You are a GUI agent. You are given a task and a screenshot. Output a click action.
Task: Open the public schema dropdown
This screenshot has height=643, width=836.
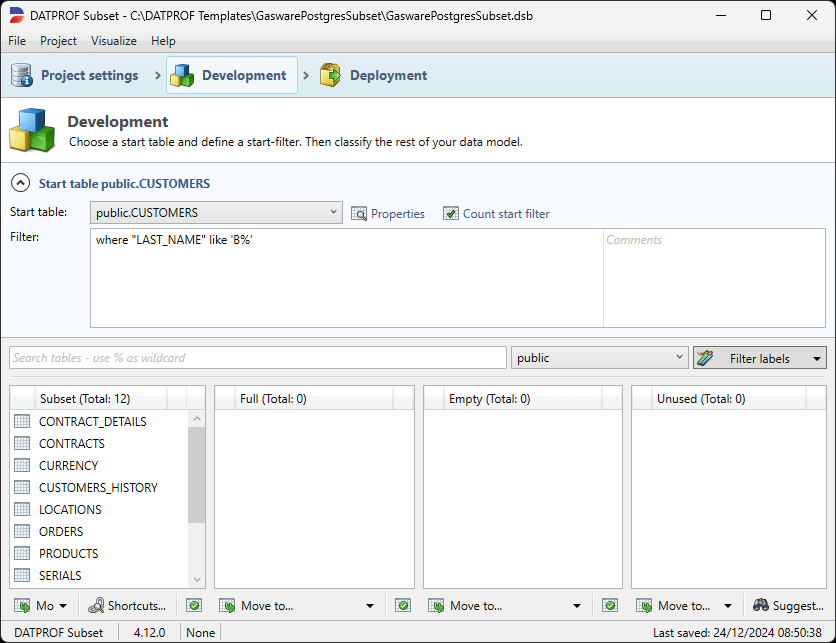(x=676, y=357)
